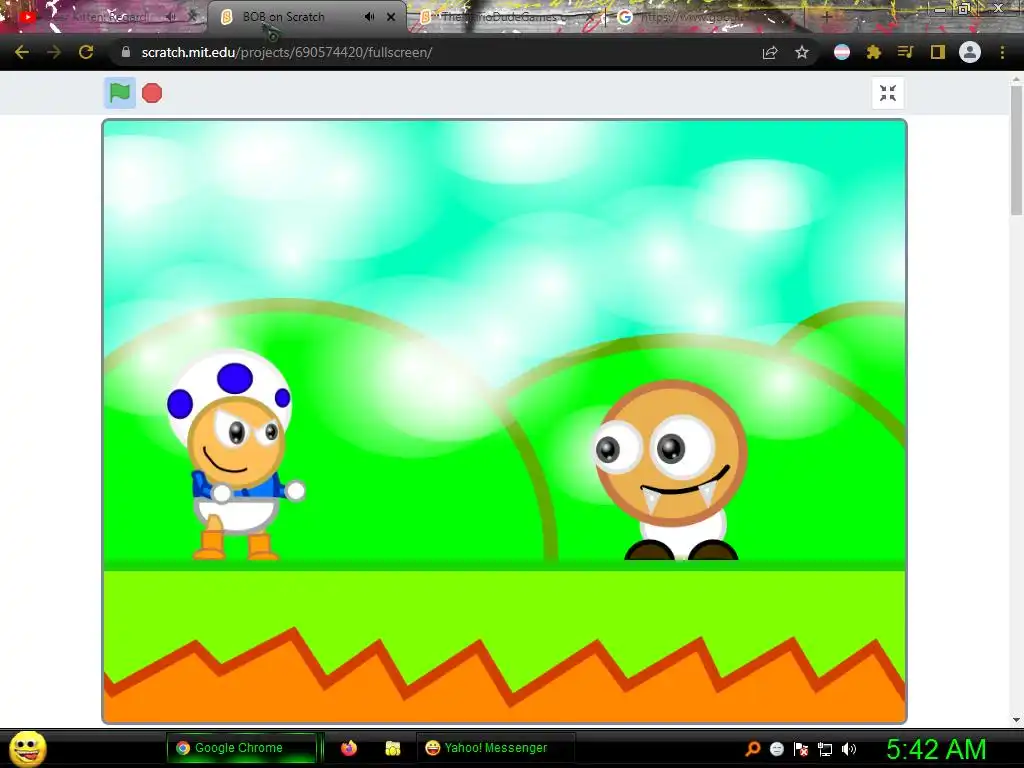Open the yellow folder taskbar icon
Image resolution: width=1024 pixels, height=768 pixels.
pos(392,748)
